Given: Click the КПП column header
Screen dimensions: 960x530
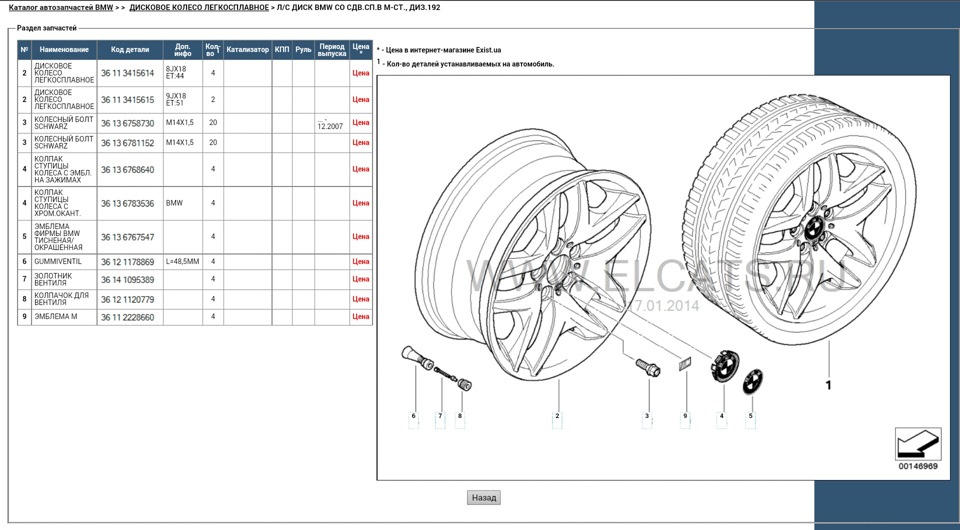Looking at the screenshot, I should point(282,50).
